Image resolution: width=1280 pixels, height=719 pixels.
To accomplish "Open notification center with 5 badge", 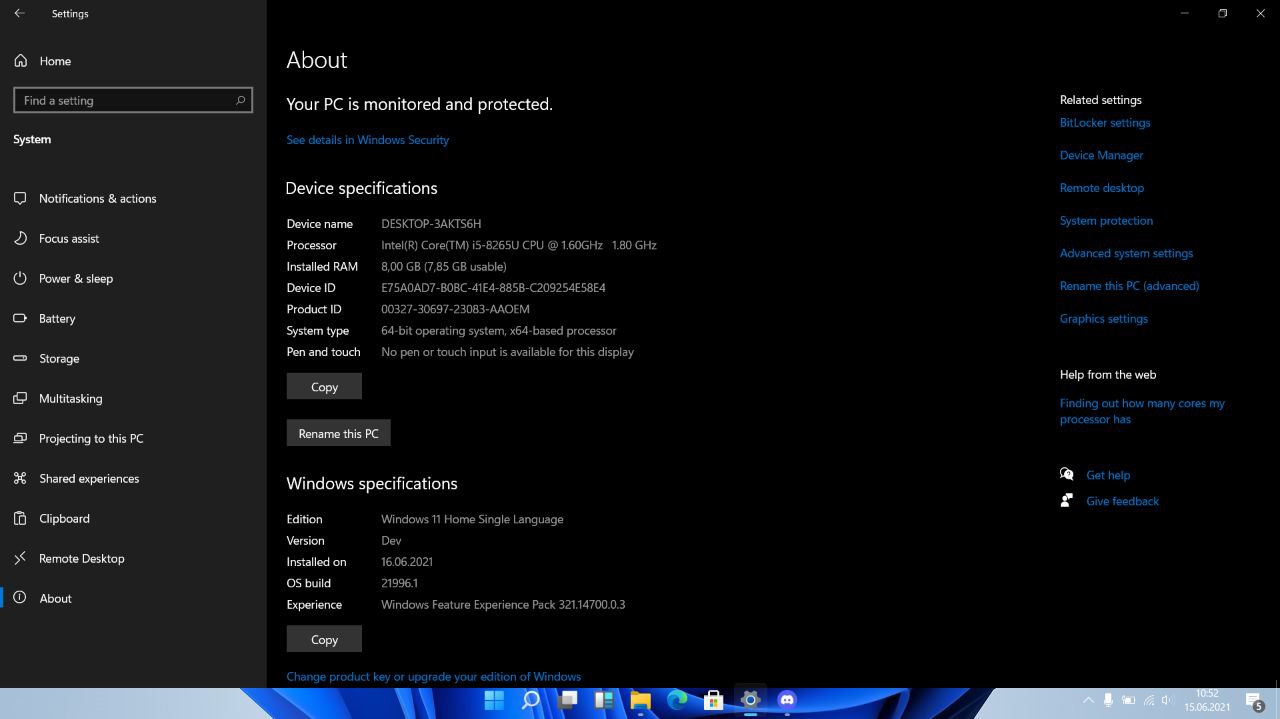I will tap(1254, 701).
